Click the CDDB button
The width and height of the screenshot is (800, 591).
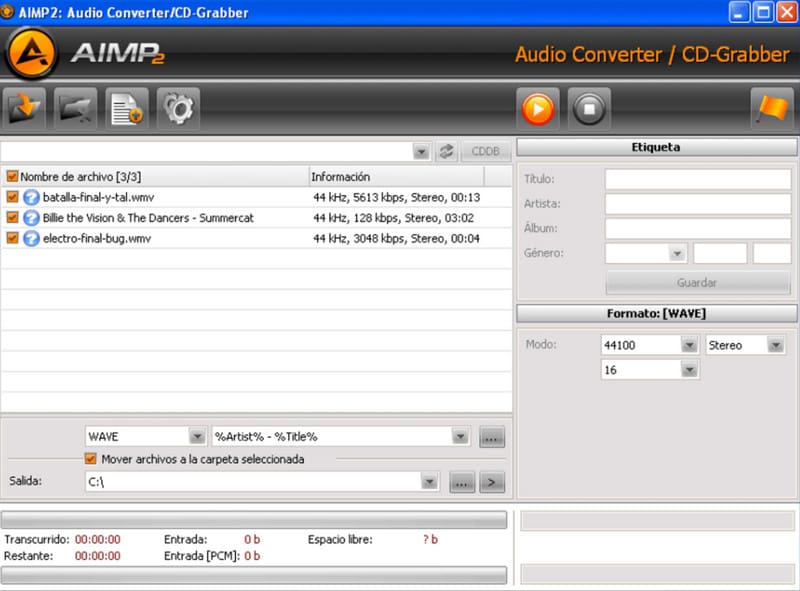tap(486, 151)
